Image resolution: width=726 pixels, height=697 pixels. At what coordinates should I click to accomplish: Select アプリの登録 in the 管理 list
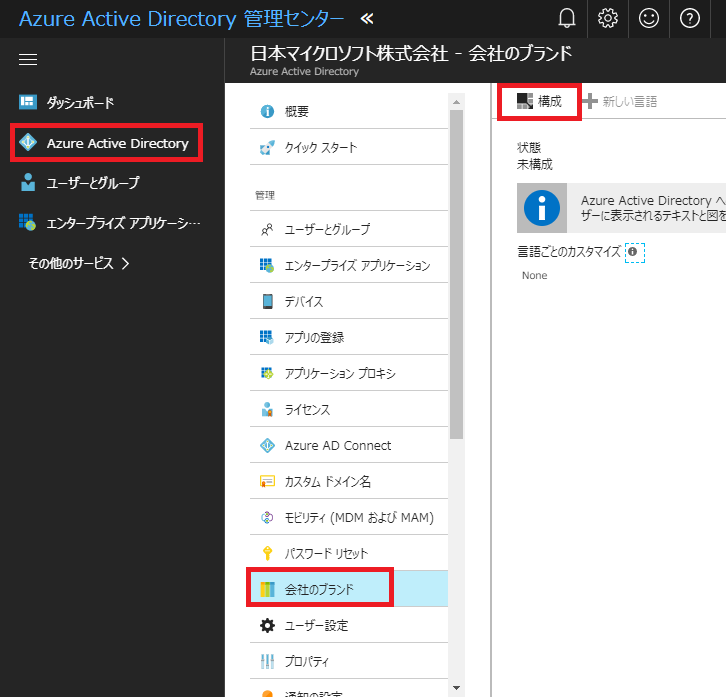point(349,337)
